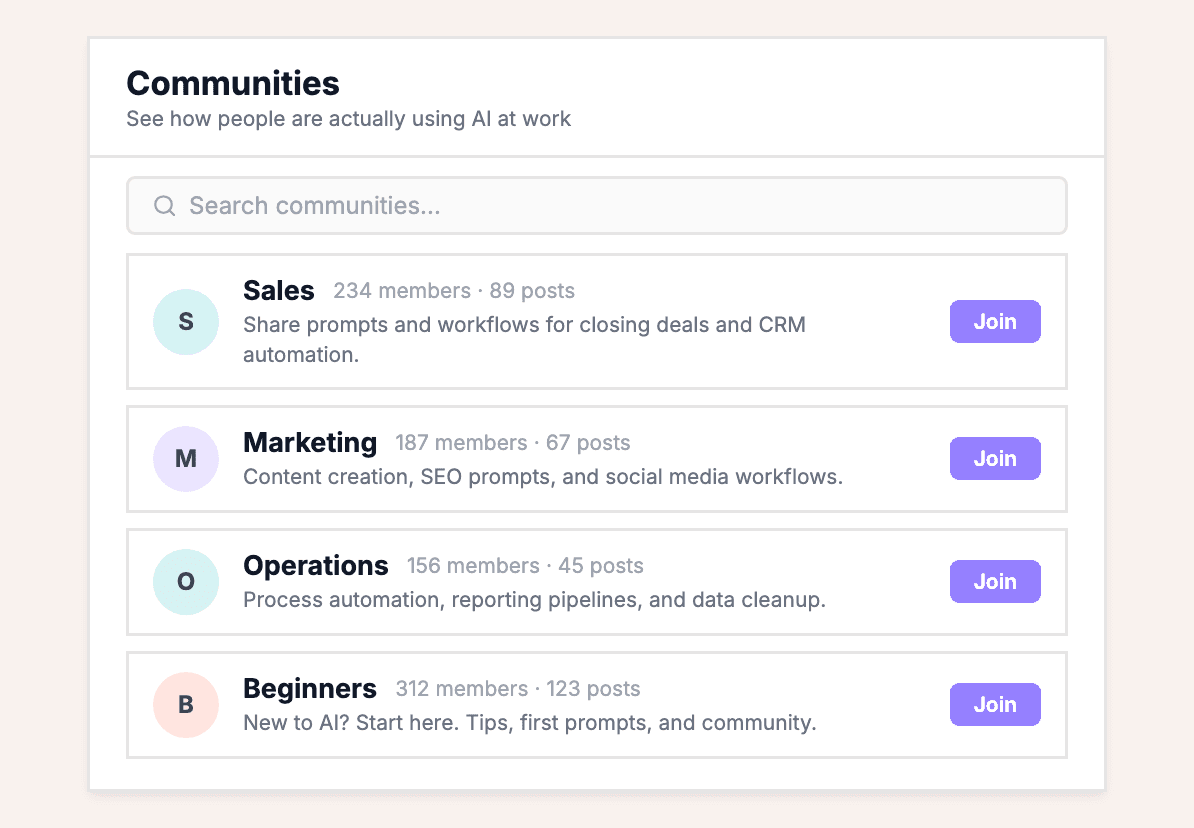
Task: Click the Beginners "New to AI?" description
Action: pyautogui.click(x=529, y=723)
